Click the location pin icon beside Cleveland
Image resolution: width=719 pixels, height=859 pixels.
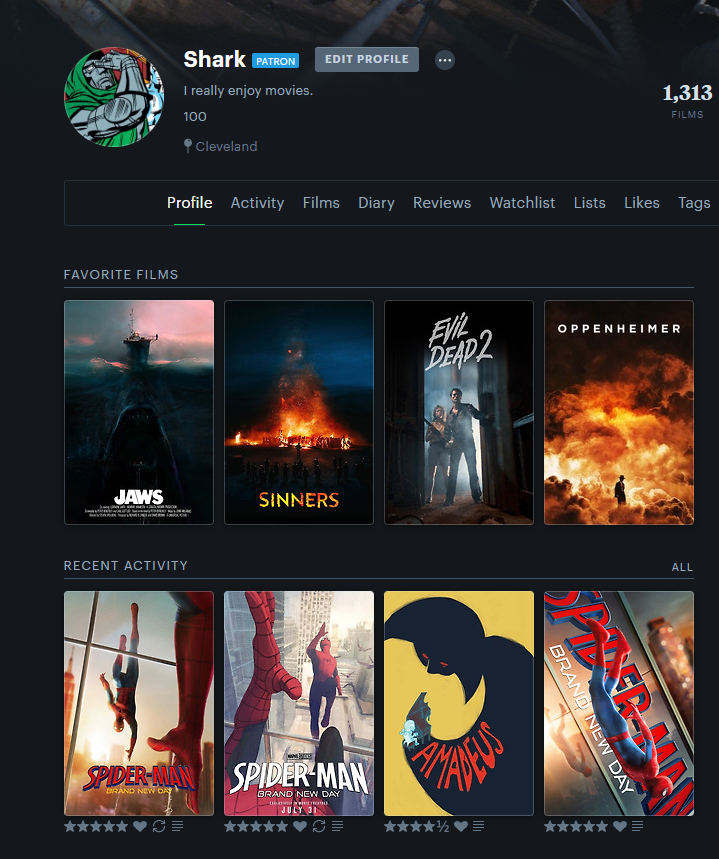click(187, 146)
